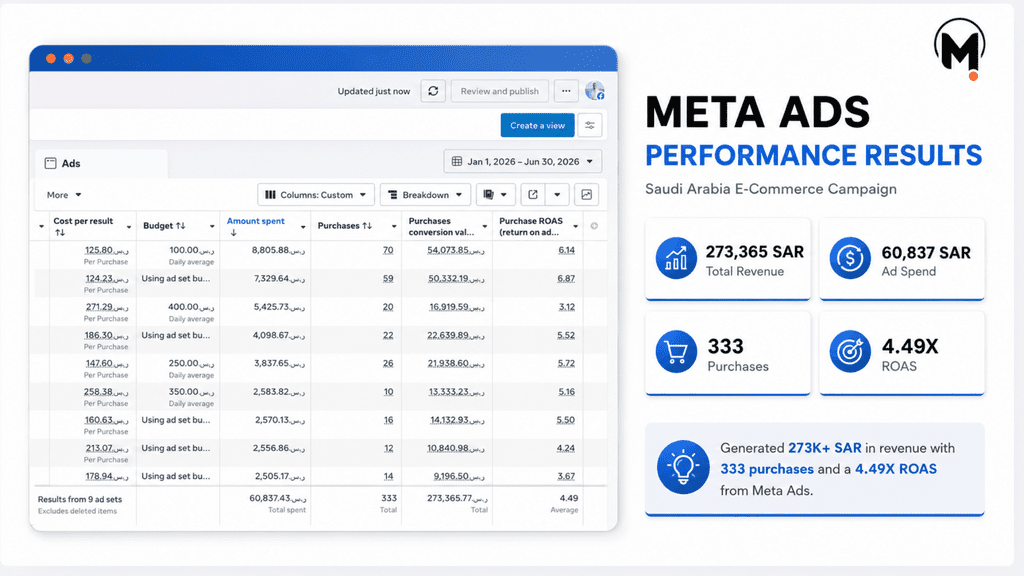Click the refresh data icon
Screen dimensions: 1024x576
[x=433, y=91]
